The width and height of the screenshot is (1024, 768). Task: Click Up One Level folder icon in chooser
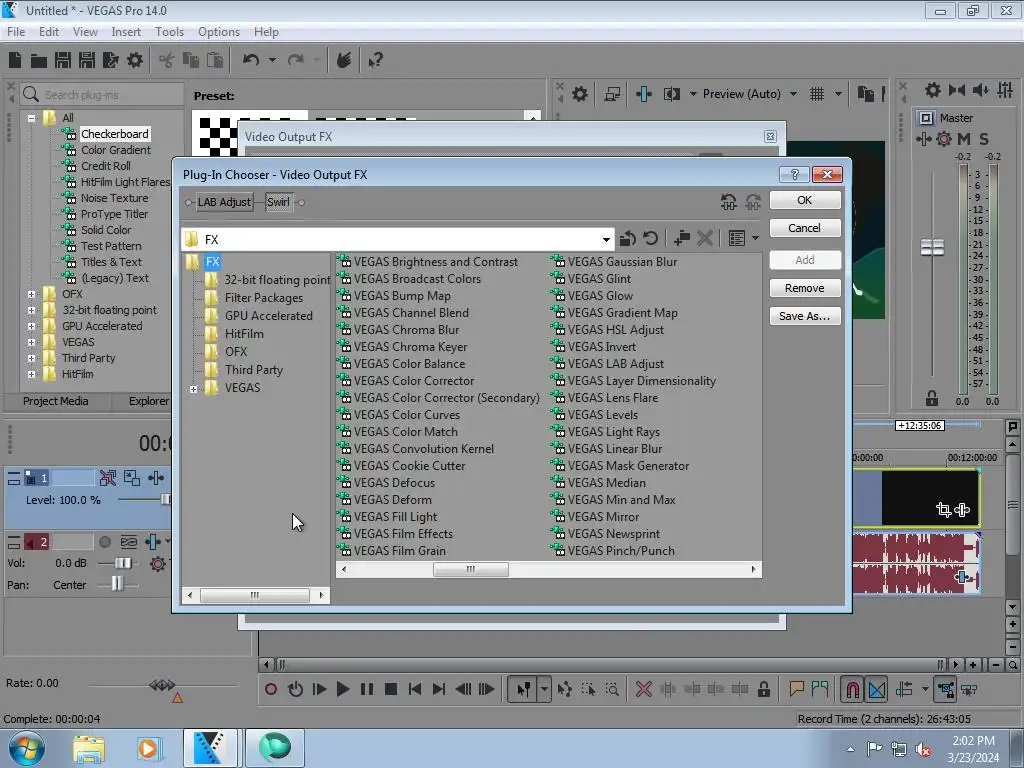point(628,238)
